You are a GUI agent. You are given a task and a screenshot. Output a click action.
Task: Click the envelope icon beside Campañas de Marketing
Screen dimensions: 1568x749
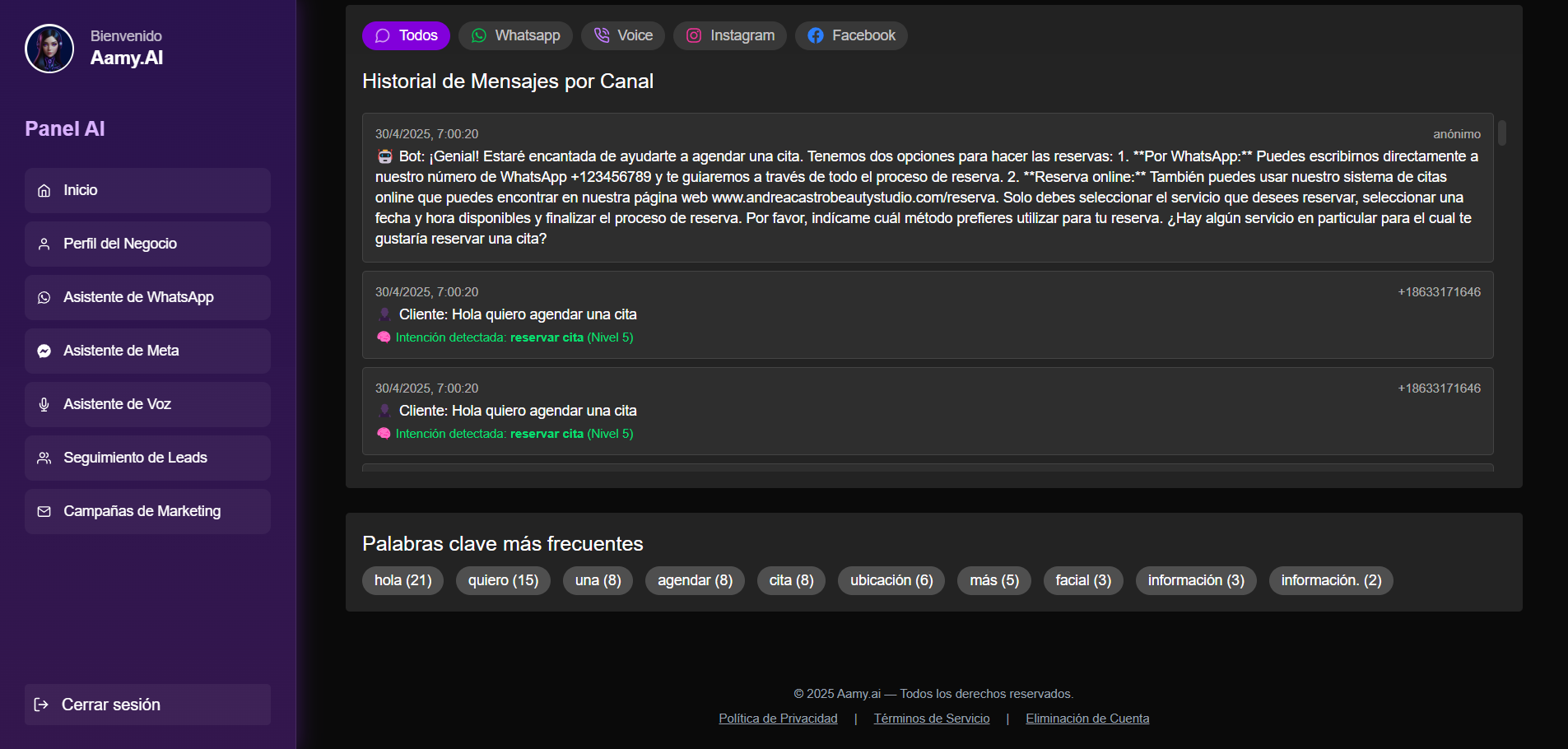[x=44, y=511]
